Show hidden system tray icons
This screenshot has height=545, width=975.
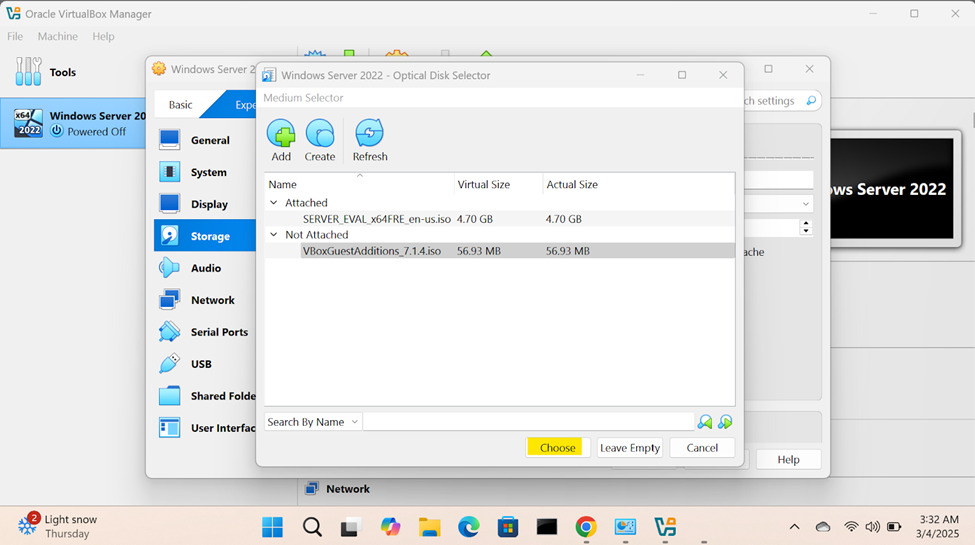pos(794,527)
